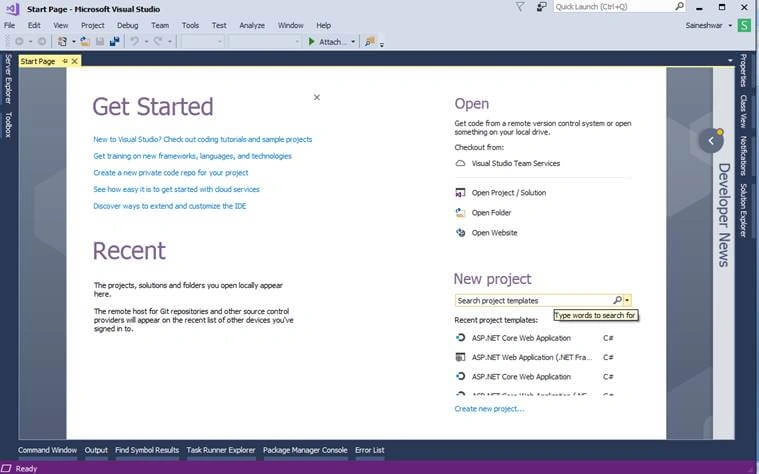Screen dimensions: 759x474
Task: Open the Tools menu
Action: pos(190,25)
